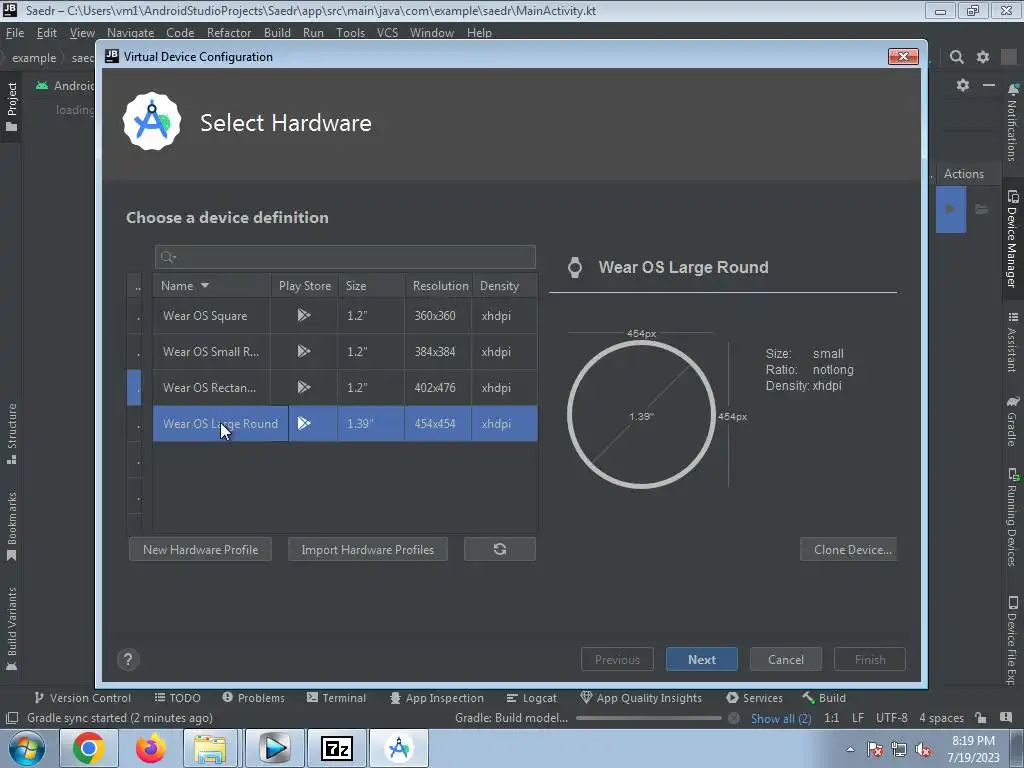Image resolution: width=1024 pixels, height=768 pixels.
Task: Click the Gradle build progress bar
Action: (x=648, y=718)
